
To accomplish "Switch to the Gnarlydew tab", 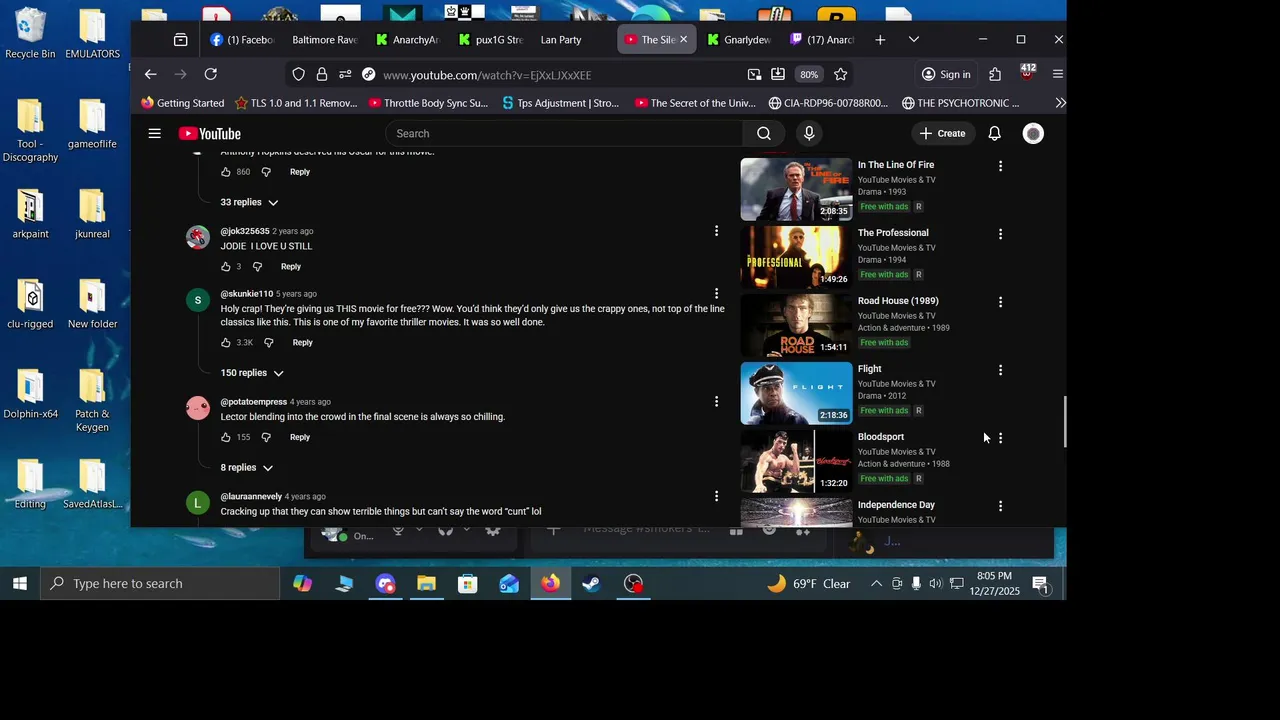I will [739, 40].
